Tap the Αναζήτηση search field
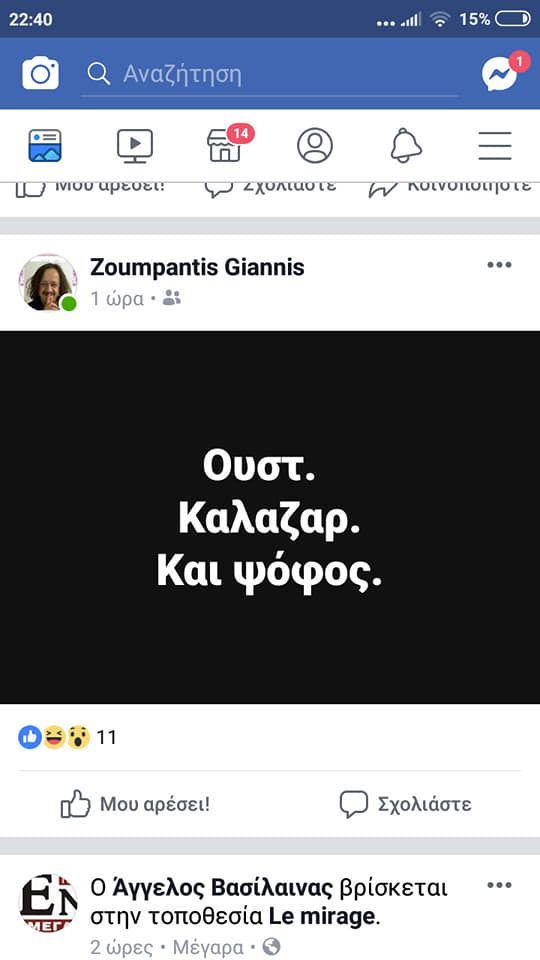This screenshot has height=960, width=540. (x=270, y=75)
